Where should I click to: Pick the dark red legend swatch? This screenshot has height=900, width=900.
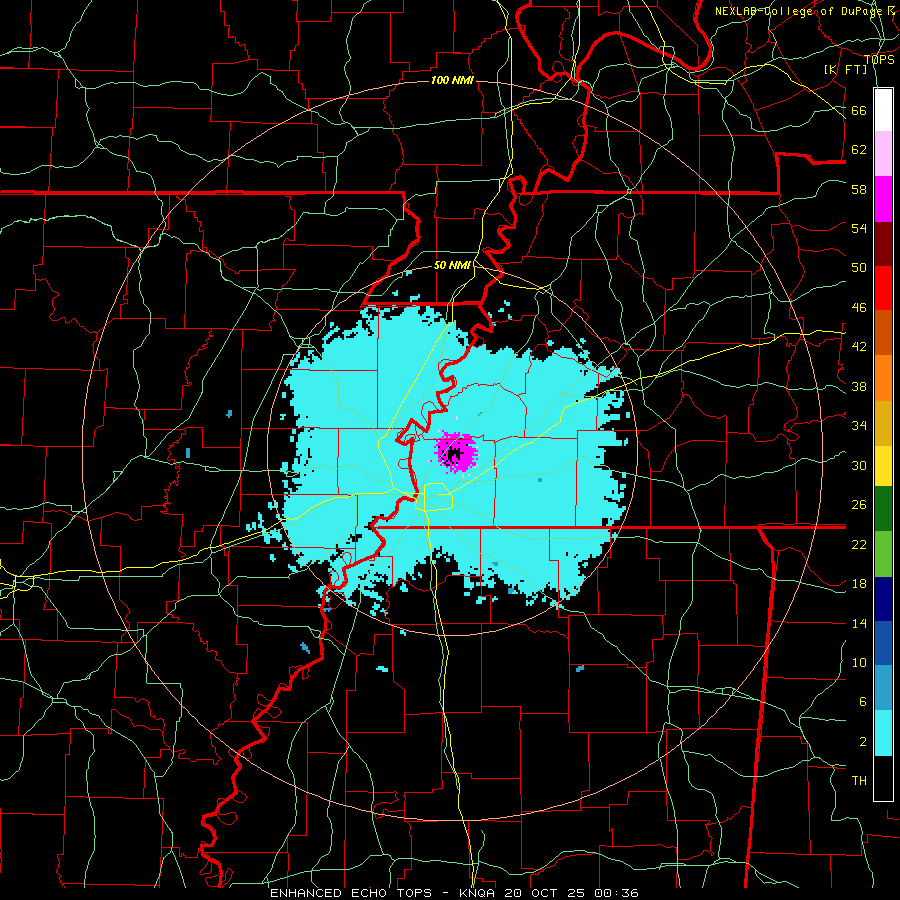point(883,244)
